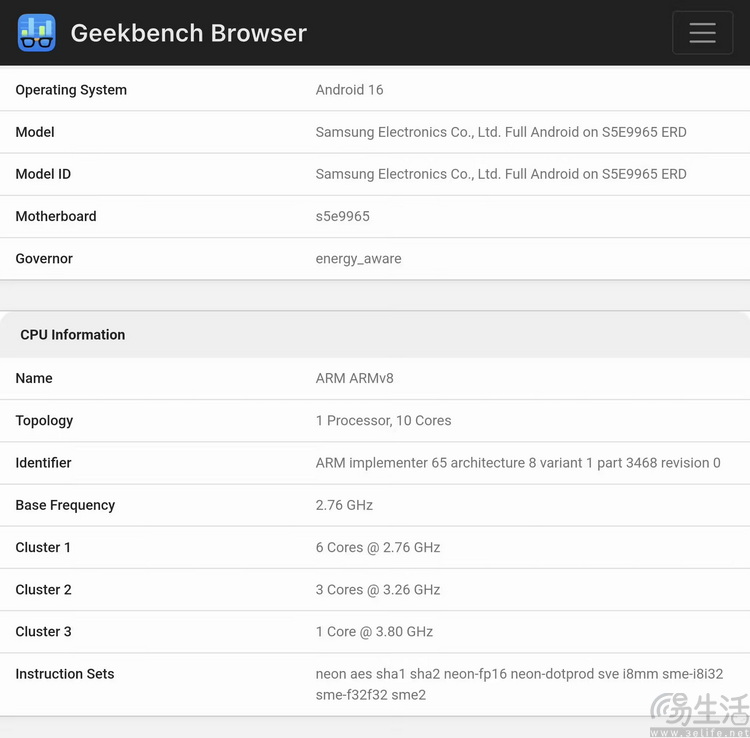The height and width of the screenshot is (738, 750).
Task: Select the 1 Processor, 10 Cores value
Action: (x=383, y=421)
